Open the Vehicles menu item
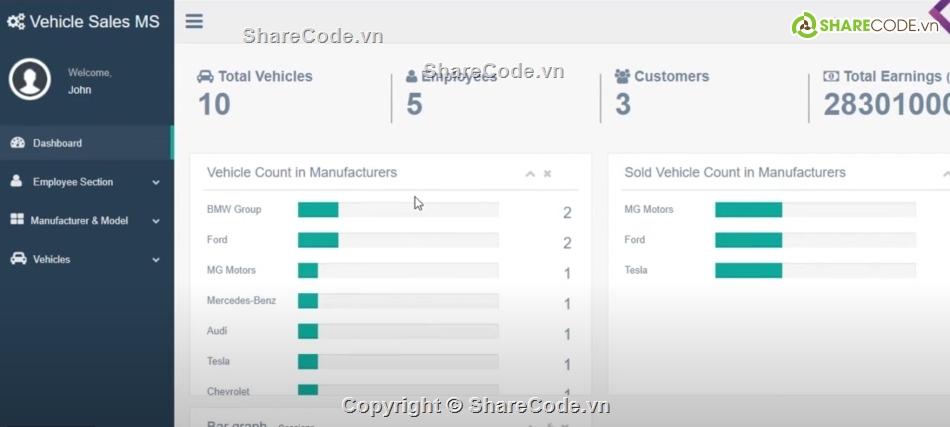The height and width of the screenshot is (427, 950). [87, 259]
